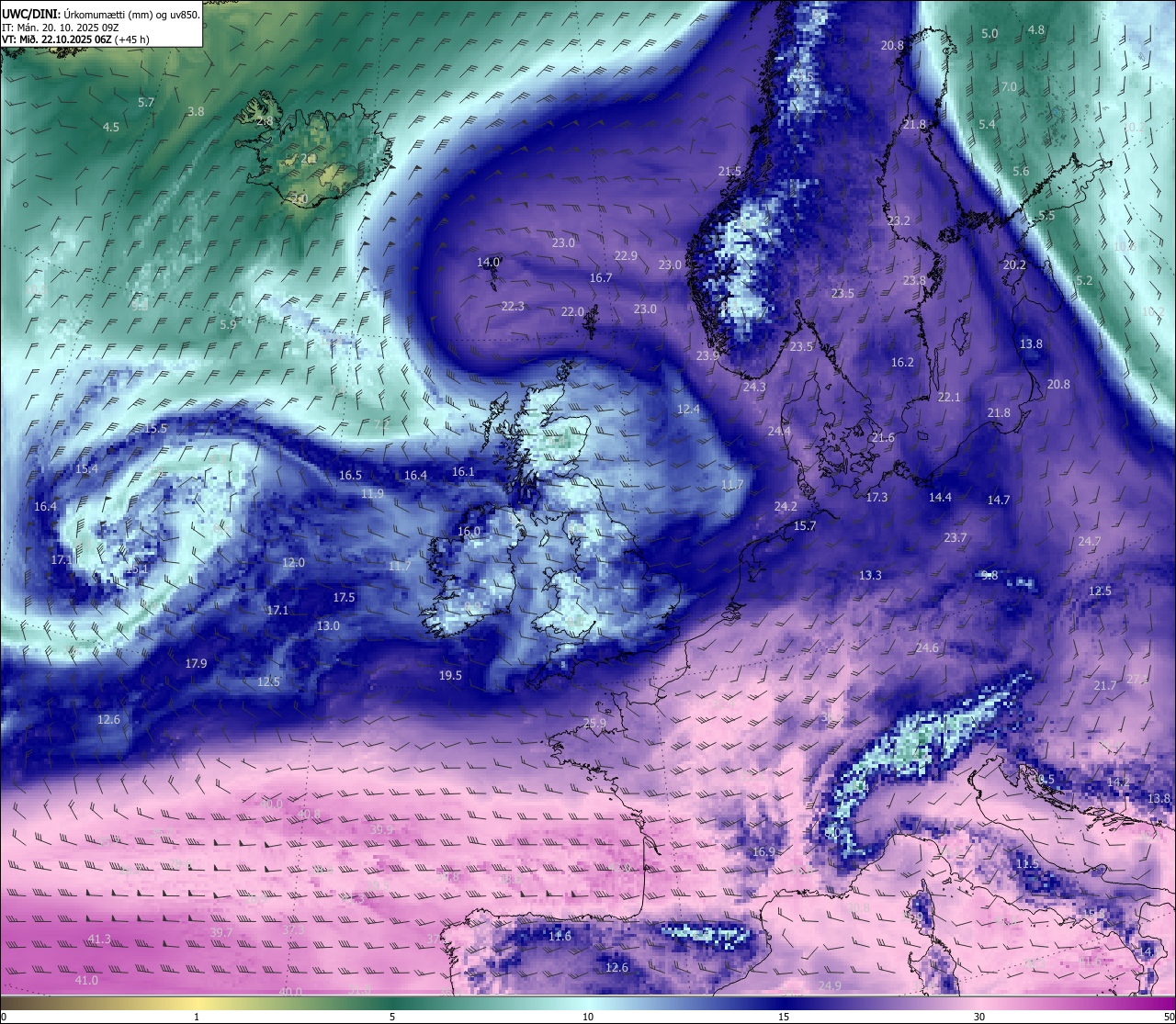
Task: Click the 3.8 map value
Action: pyautogui.click(x=196, y=111)
